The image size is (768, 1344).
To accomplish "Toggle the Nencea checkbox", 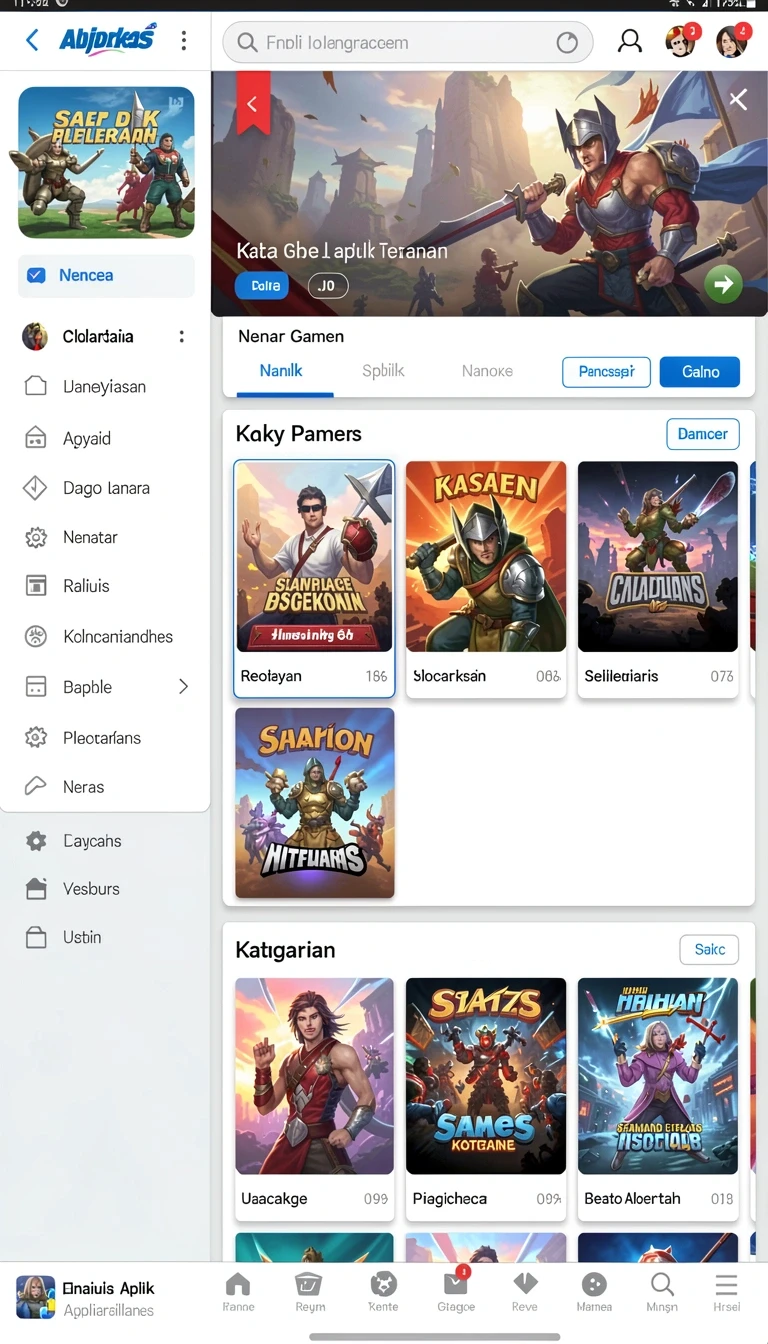I will point(37,275).
